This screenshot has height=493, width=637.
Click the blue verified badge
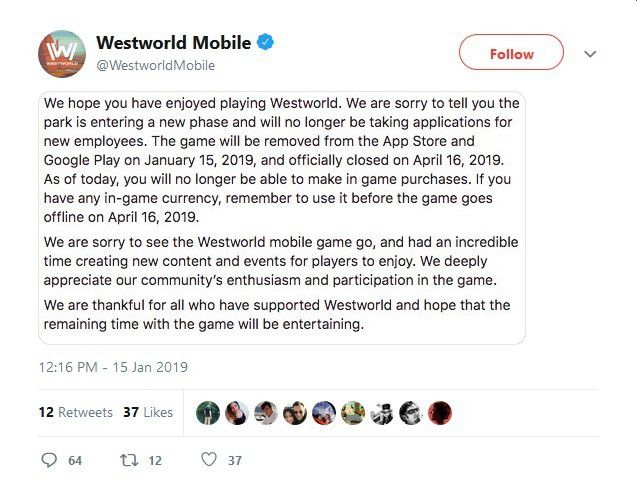coord(267,43)
